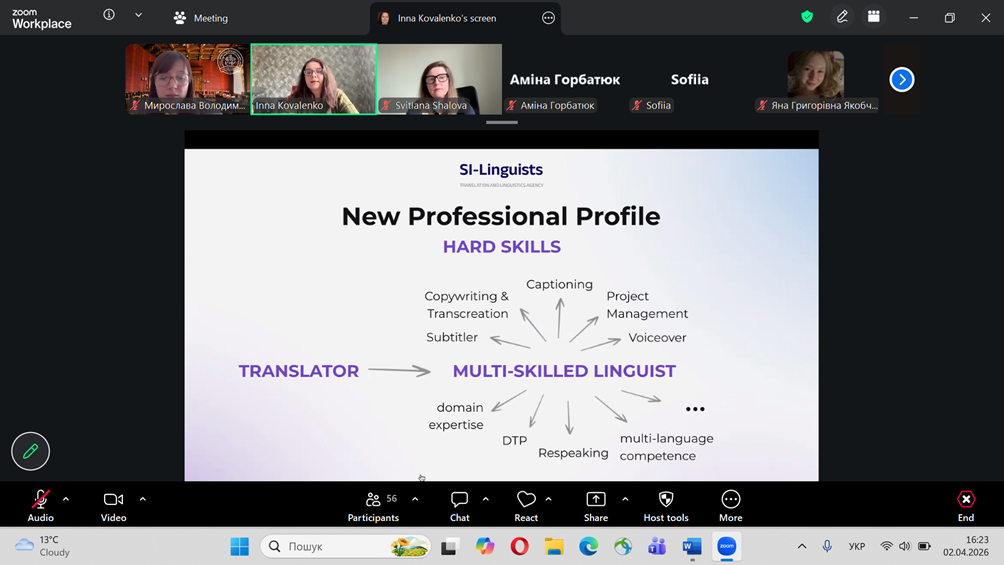Expand the video settings caret
1004x565 pixels.
coord(143,499)
